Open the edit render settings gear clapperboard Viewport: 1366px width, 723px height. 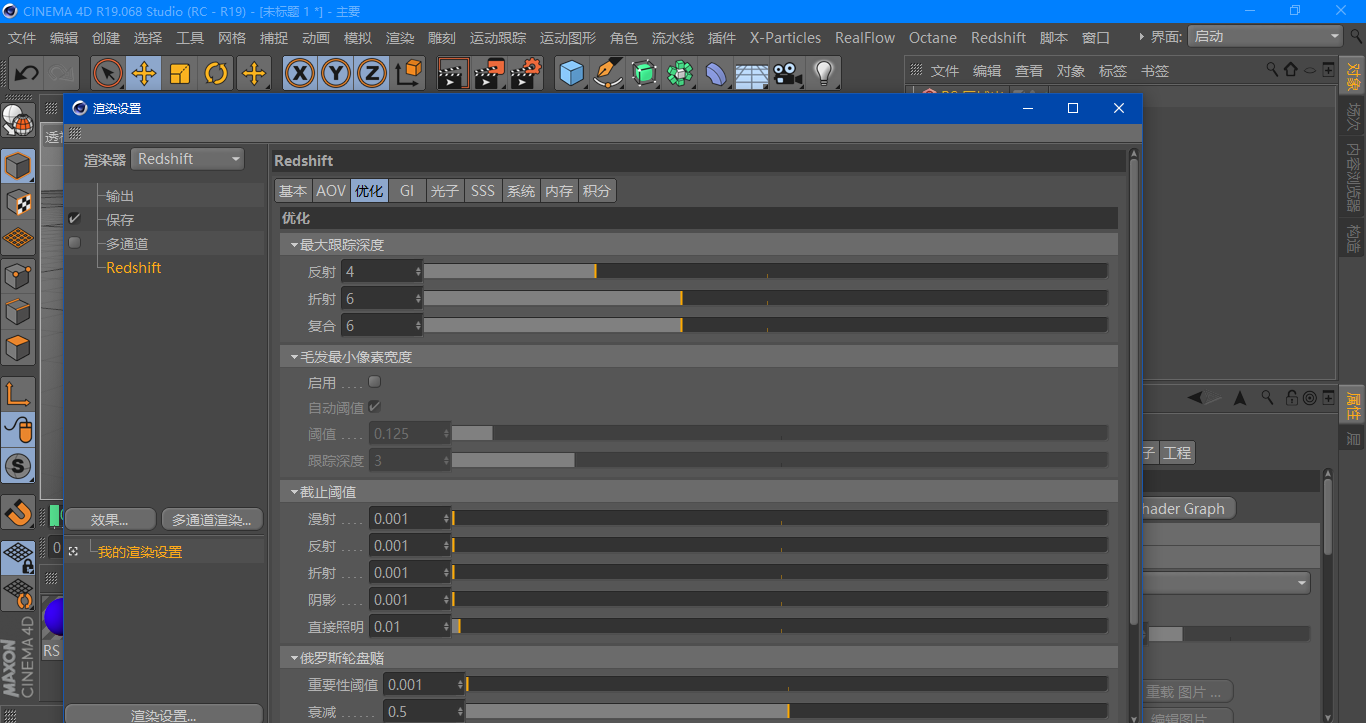pyautogui.click(x=525, y=73)
